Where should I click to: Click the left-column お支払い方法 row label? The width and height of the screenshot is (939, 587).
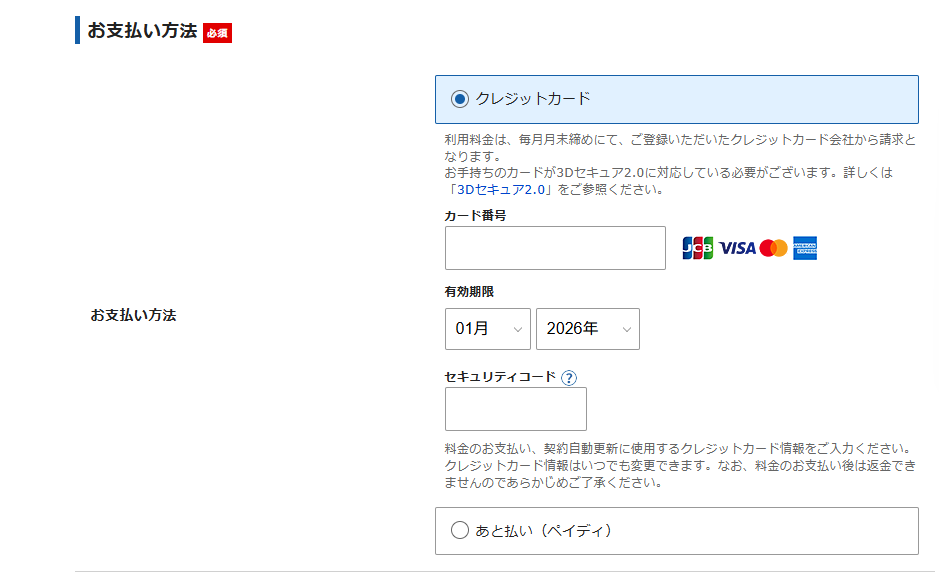pos(133,315)
